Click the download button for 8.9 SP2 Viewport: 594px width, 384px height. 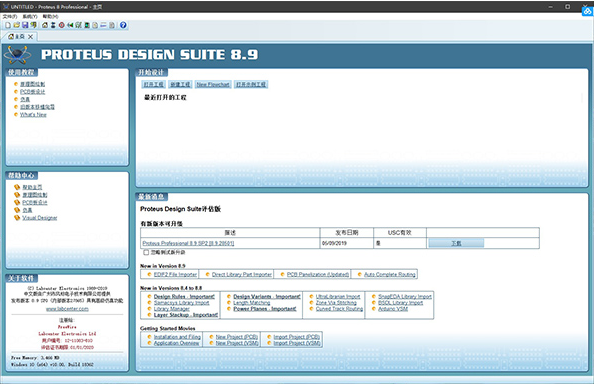(x=456, y=243)
